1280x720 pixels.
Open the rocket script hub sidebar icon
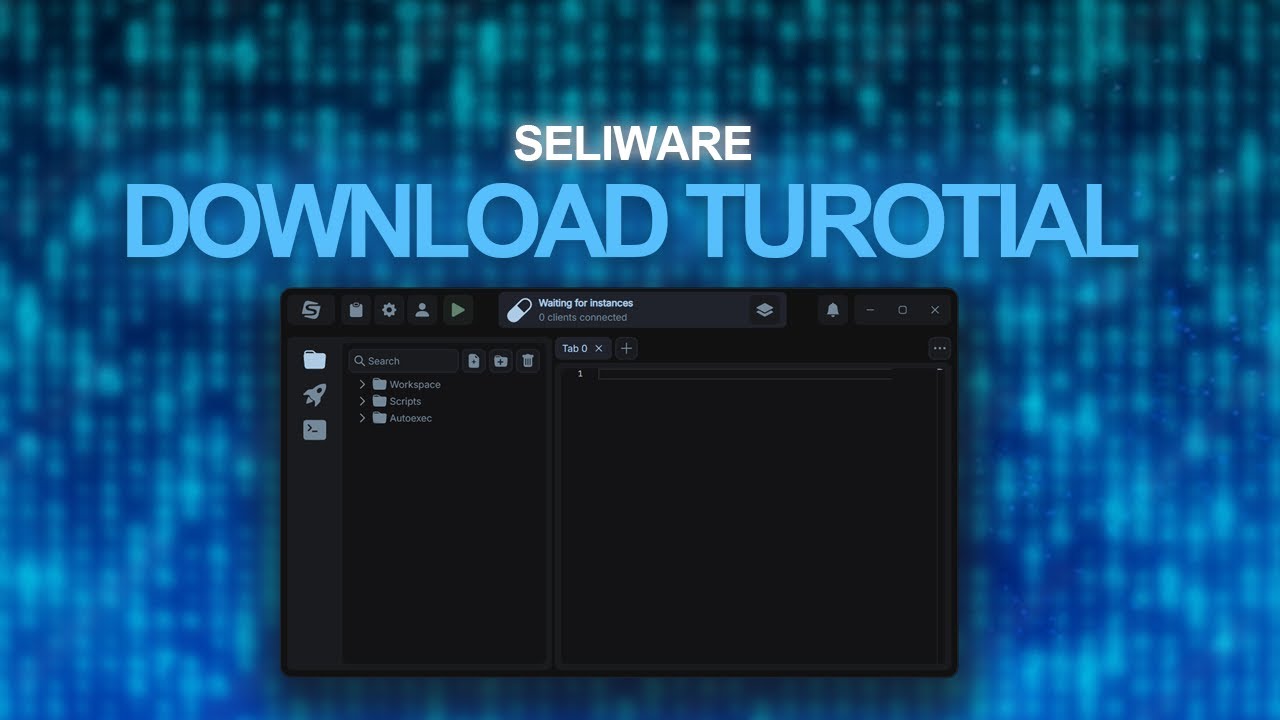pos(315,395)
